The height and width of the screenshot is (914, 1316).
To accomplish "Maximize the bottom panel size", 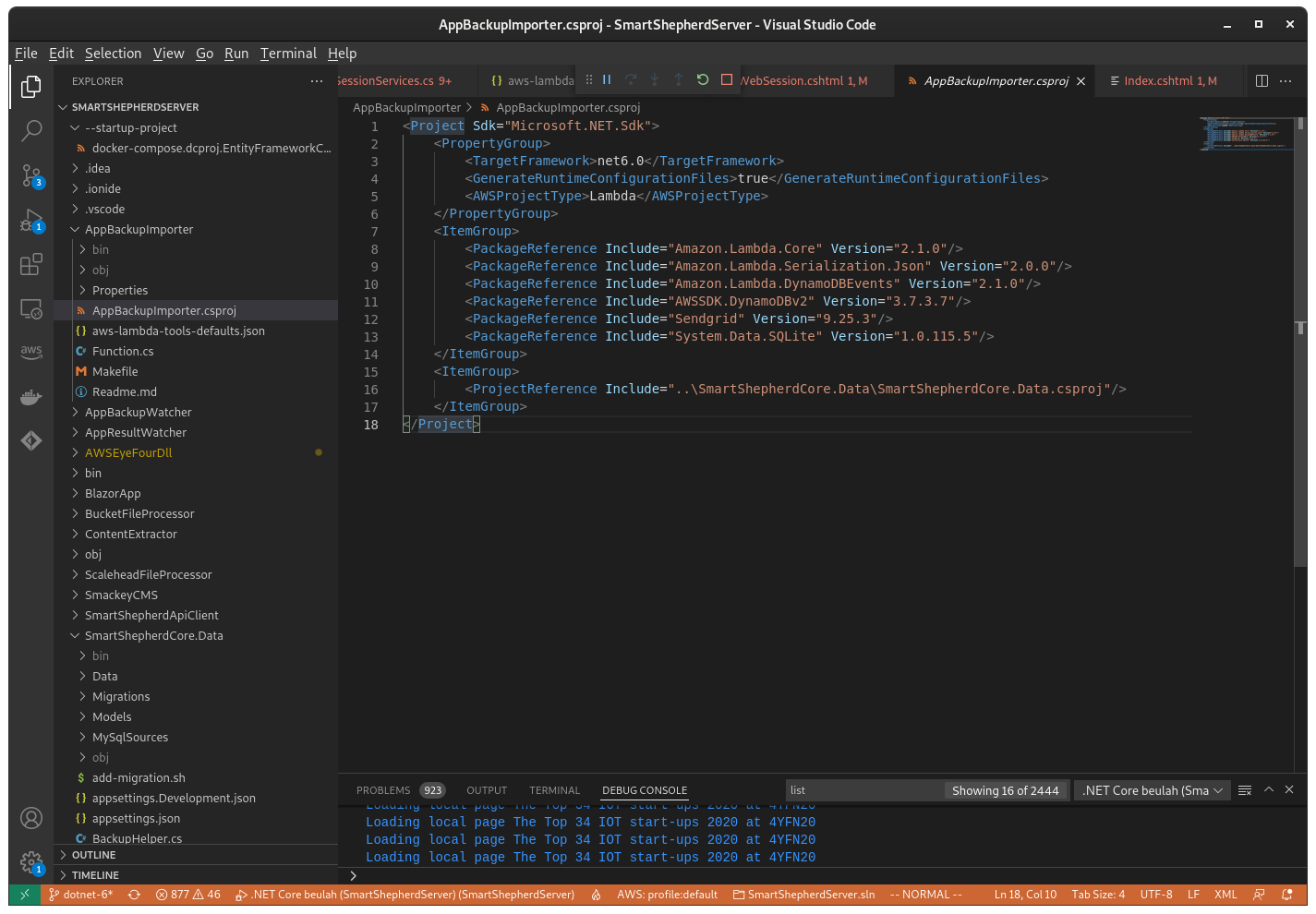I will [x=1269, y=790].
